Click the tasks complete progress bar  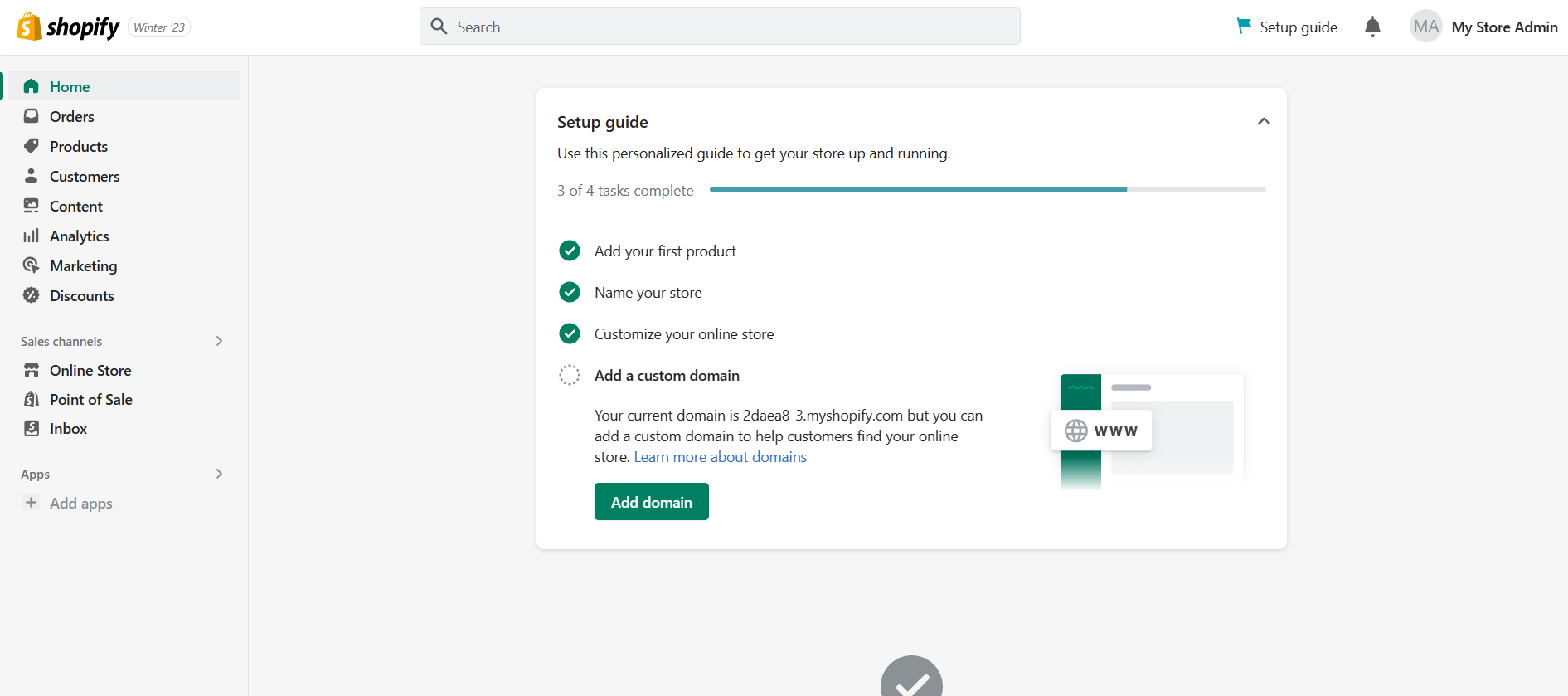pos(988,190)
